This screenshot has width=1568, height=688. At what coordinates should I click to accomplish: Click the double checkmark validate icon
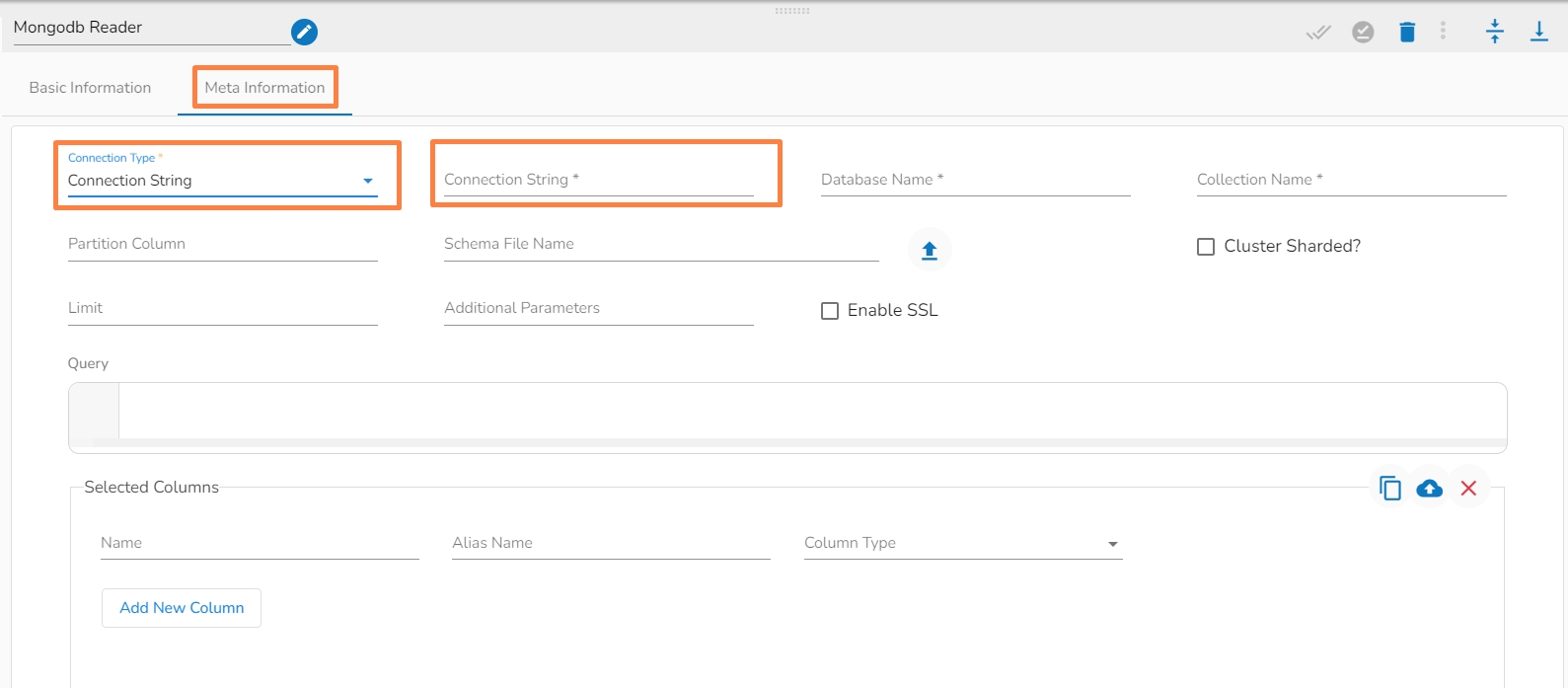click(x=1318, y=33)
